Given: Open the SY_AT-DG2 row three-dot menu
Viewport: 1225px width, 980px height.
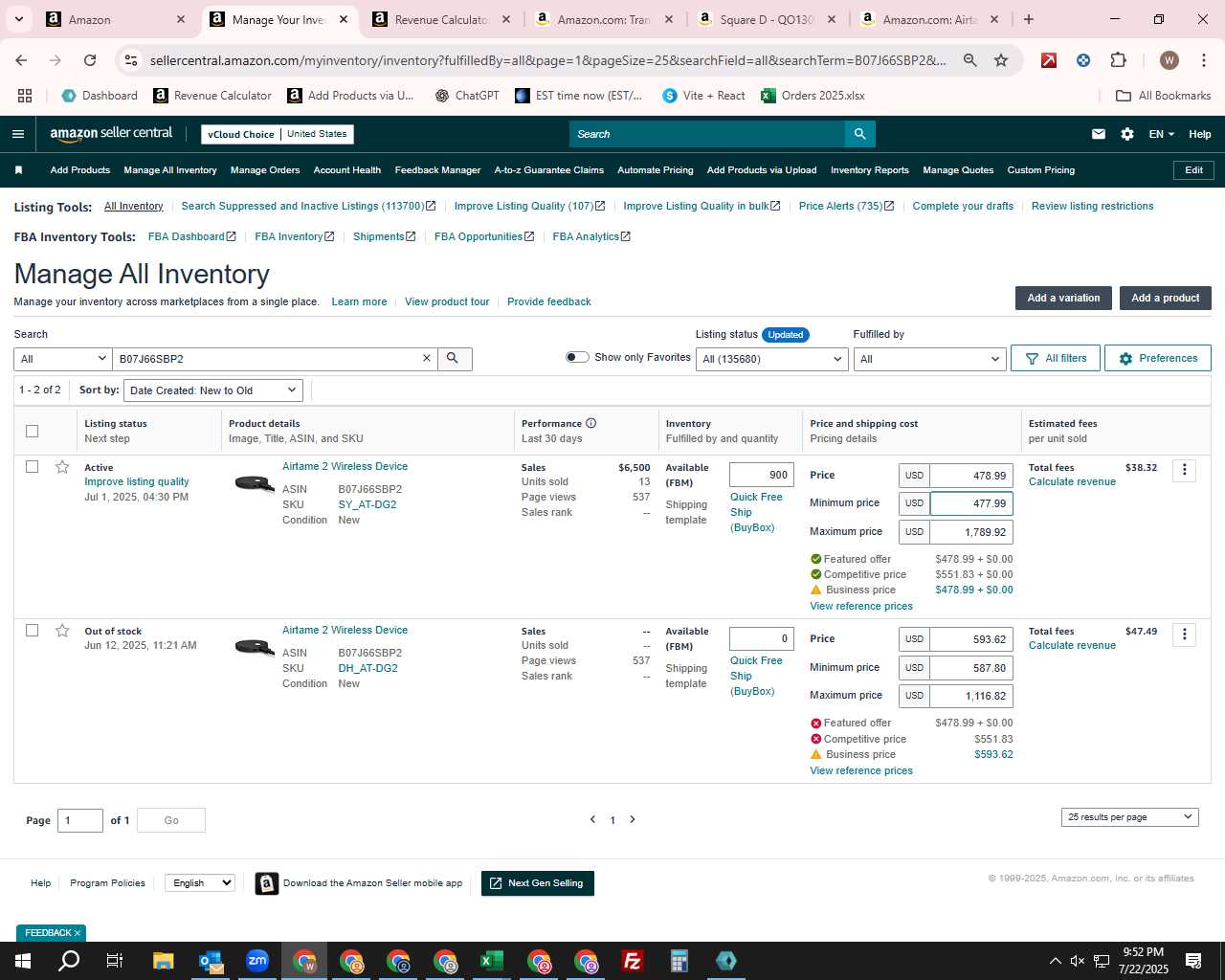Looking at the screenshot, I should [x=1185, y=470].
